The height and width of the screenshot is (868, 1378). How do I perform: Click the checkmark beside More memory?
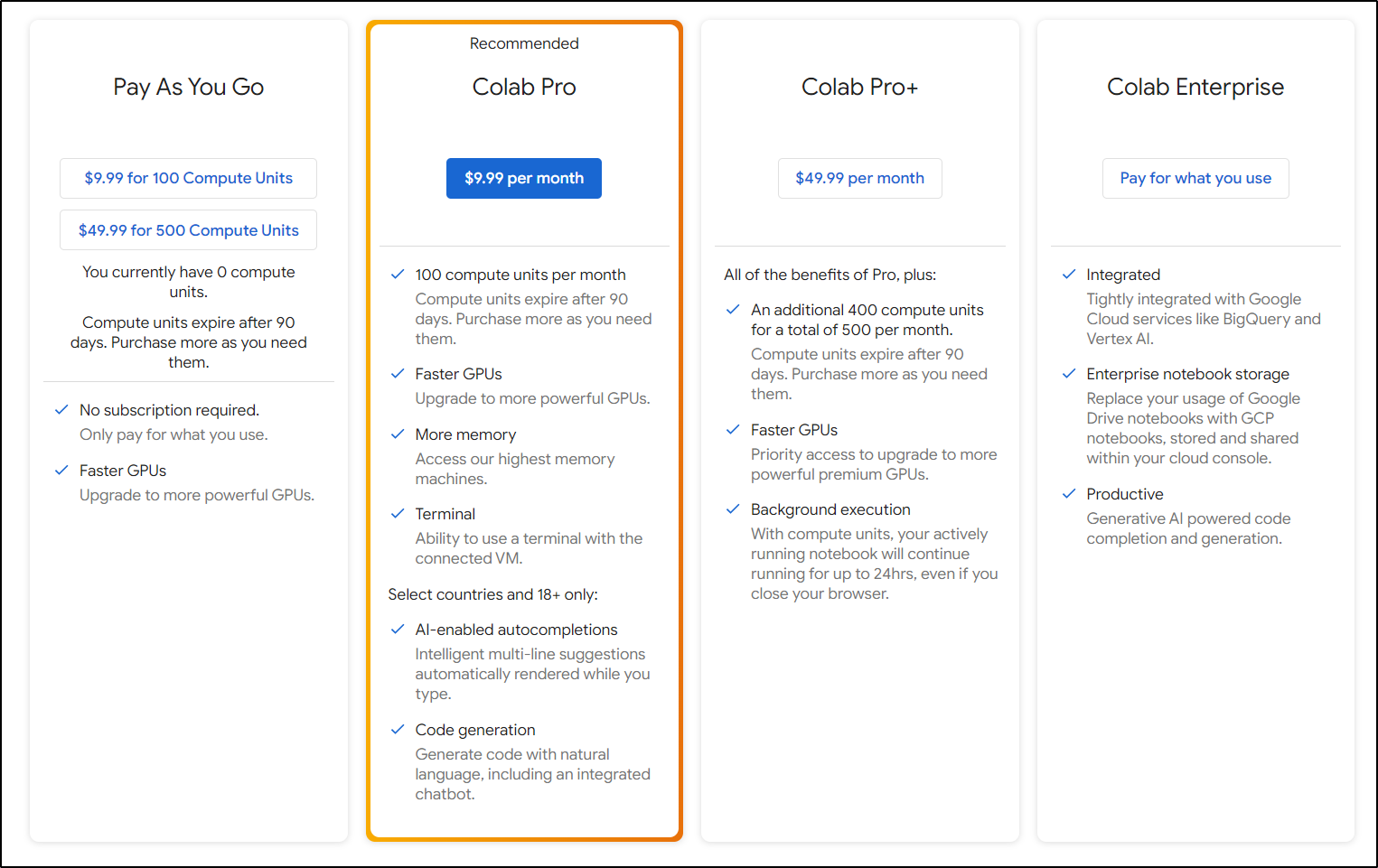pos(397,434)
